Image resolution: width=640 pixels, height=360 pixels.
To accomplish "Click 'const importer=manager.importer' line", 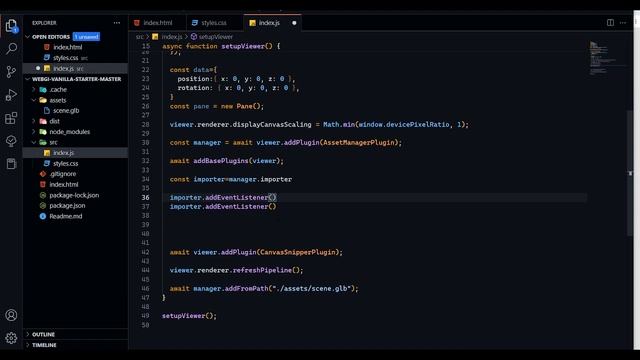I will coord(231,179).
